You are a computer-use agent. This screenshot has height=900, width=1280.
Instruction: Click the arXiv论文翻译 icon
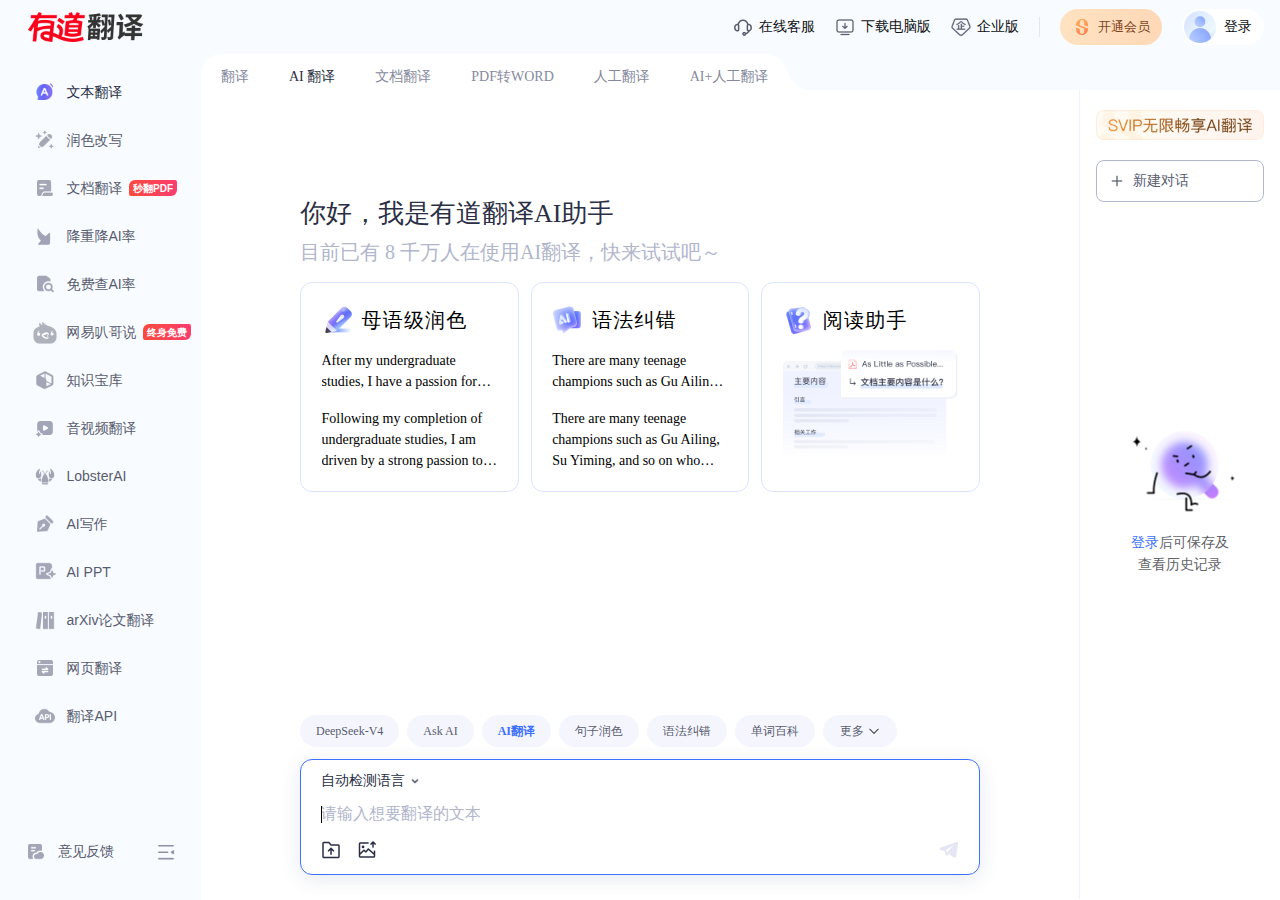point(44,620)
